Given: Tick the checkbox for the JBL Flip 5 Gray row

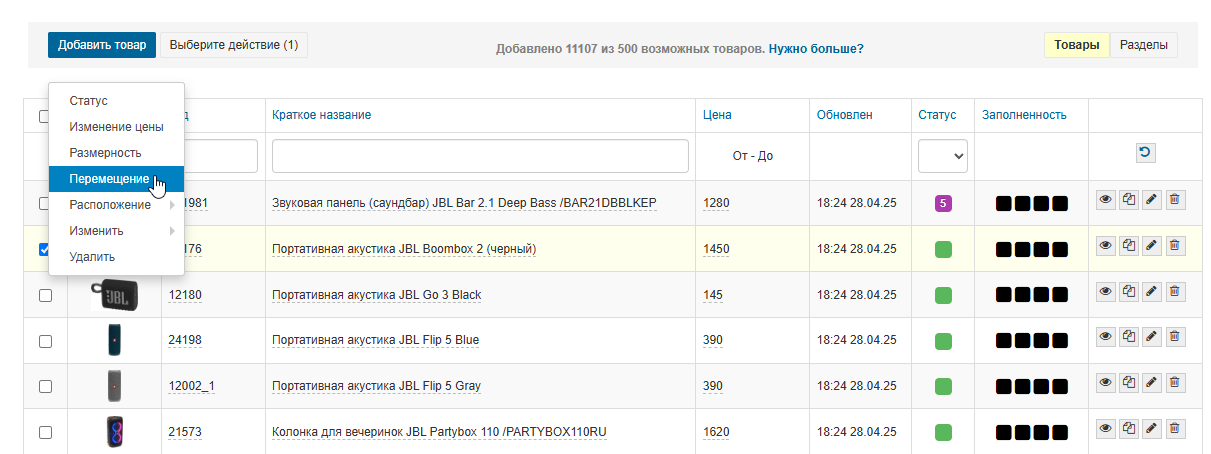Looking at the screenshot, I should 45,386.
